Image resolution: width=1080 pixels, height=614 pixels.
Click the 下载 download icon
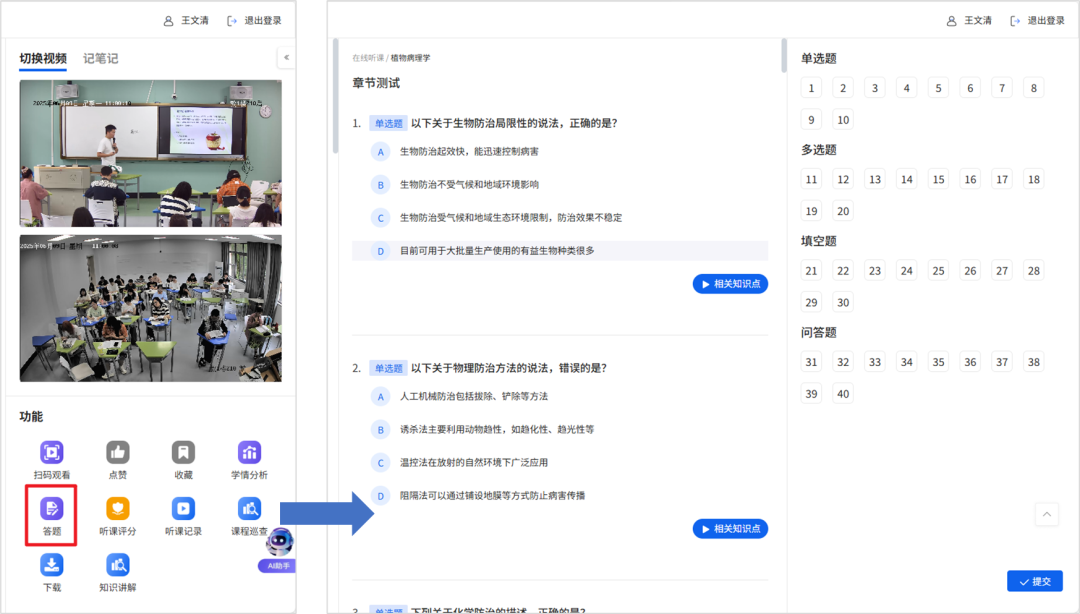pos(52,565)
